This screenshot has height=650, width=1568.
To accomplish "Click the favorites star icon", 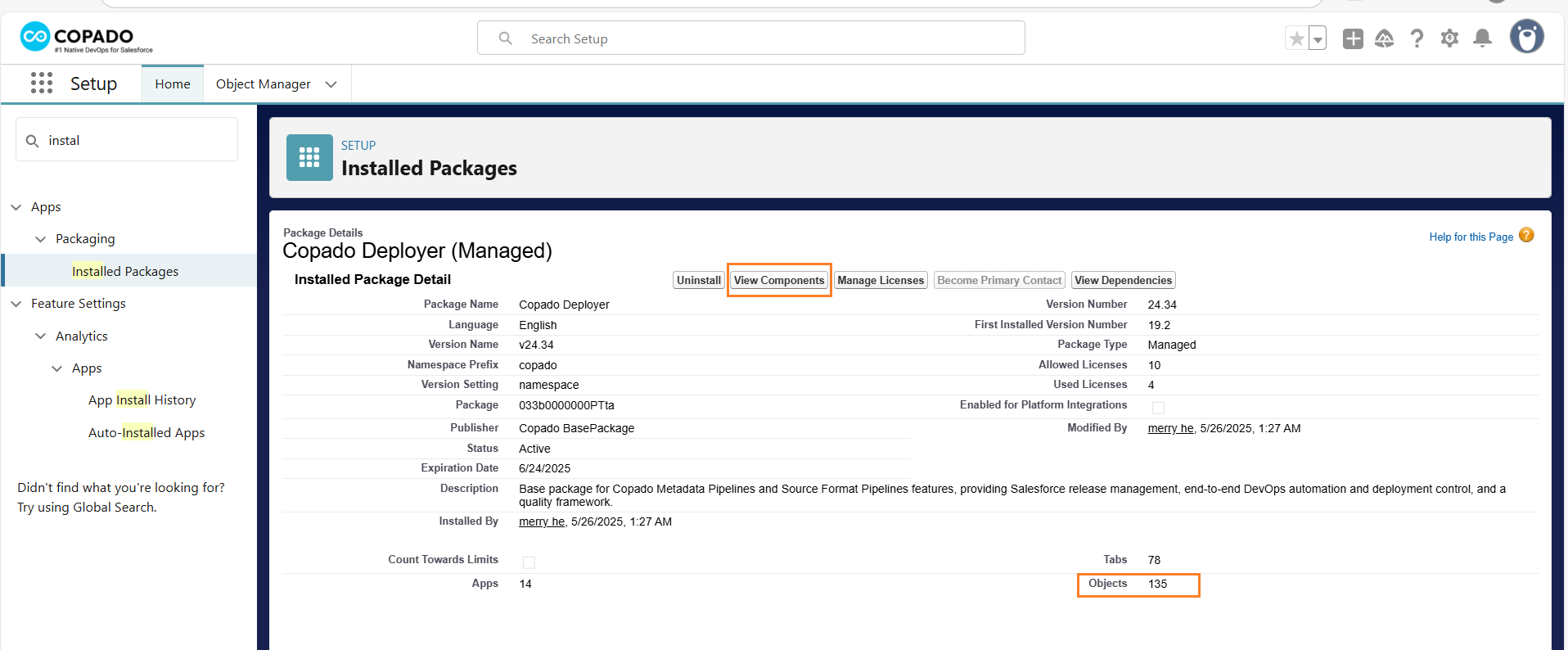I will pos(1296,38).
